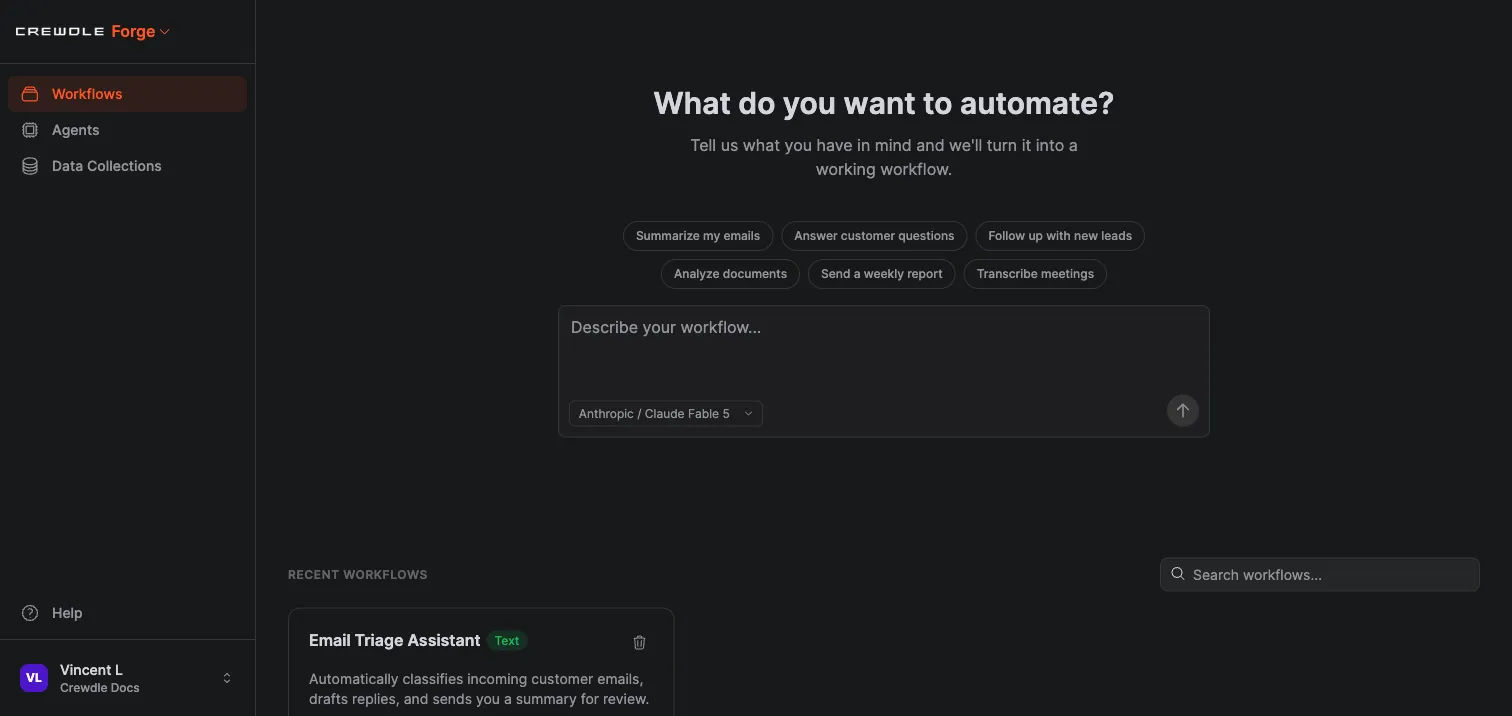The width and height of the screenshot is (1512, 716).
Task: Expand the Vincent L account switcher chevrons
Action: (x=227, y=678)
